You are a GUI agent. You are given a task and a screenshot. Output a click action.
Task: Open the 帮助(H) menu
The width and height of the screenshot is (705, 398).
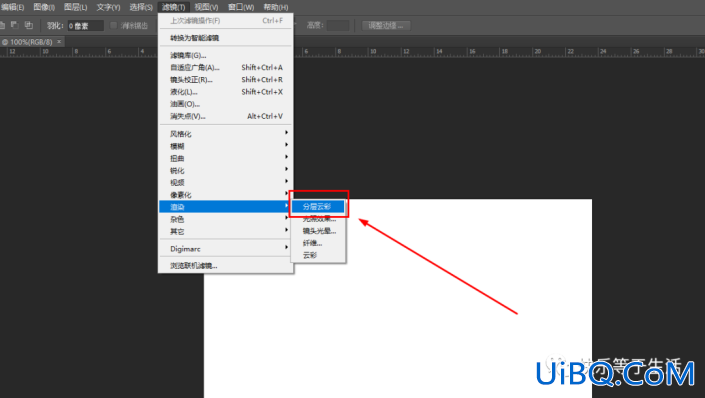coord(276,7)
